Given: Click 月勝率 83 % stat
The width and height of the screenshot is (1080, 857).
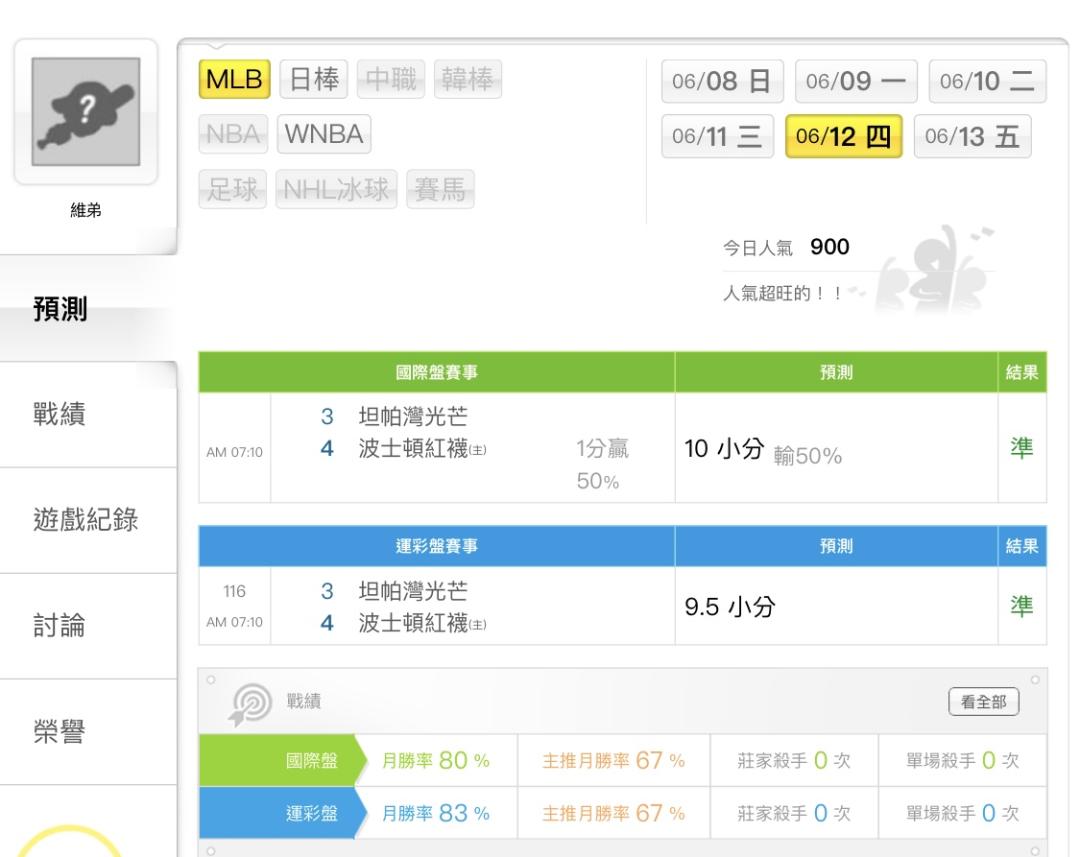Looking at the screenshot, I should (436, 813).
